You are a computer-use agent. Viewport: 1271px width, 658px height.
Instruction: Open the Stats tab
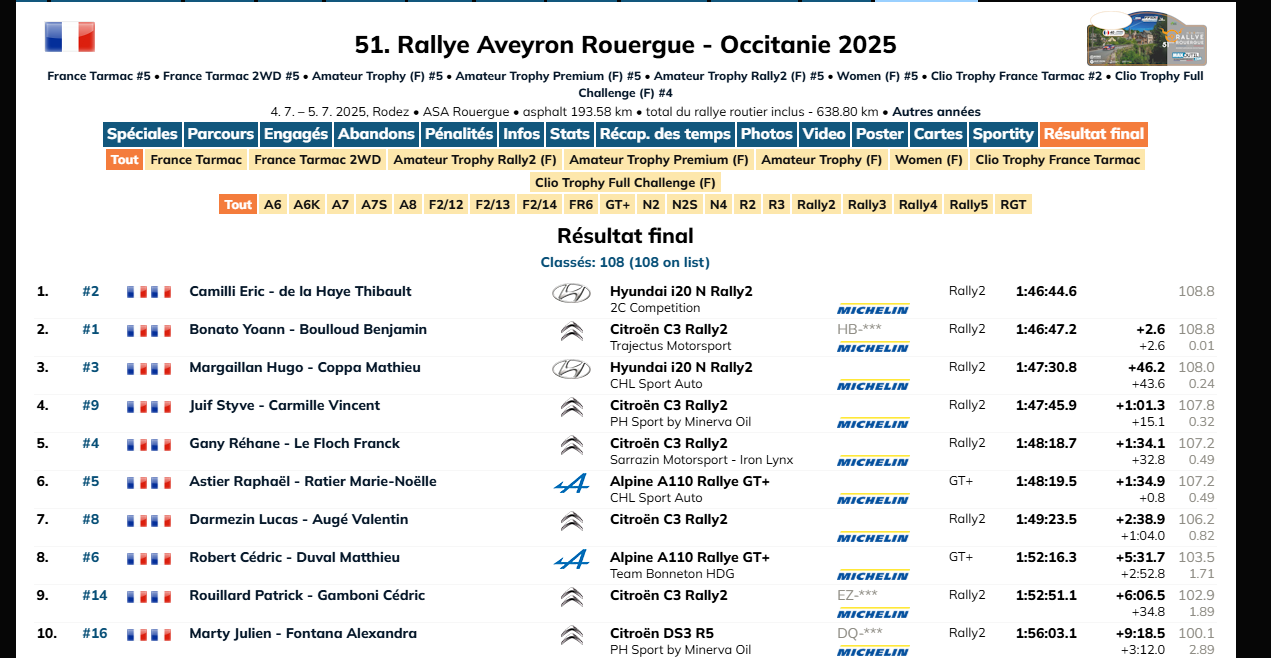coord(570,134)
